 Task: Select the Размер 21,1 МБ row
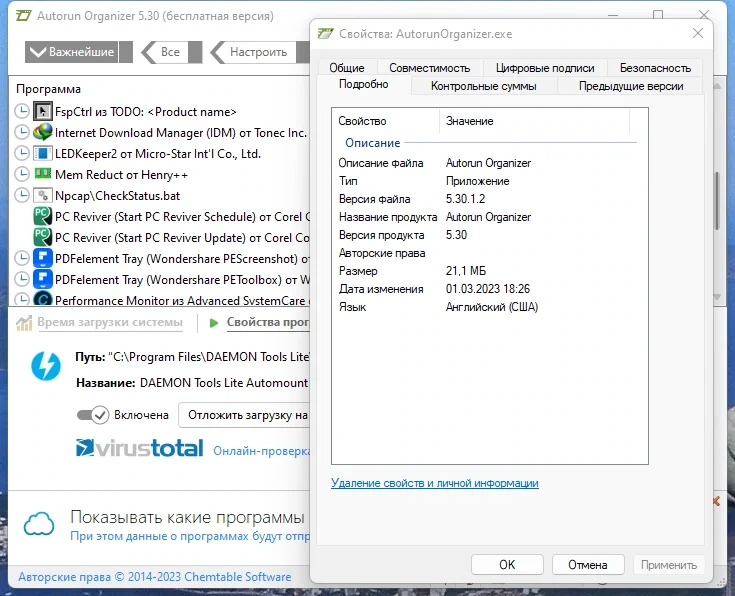[x=488, y=271]
